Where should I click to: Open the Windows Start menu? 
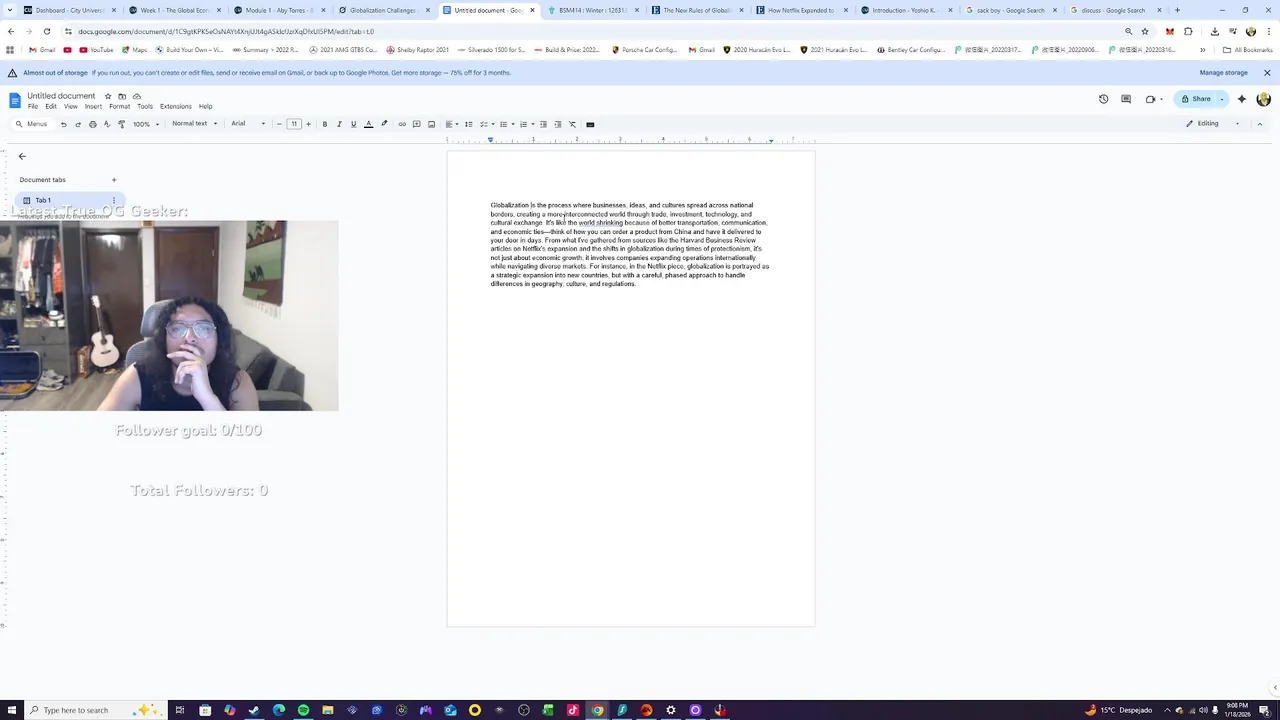pos(10,710)
